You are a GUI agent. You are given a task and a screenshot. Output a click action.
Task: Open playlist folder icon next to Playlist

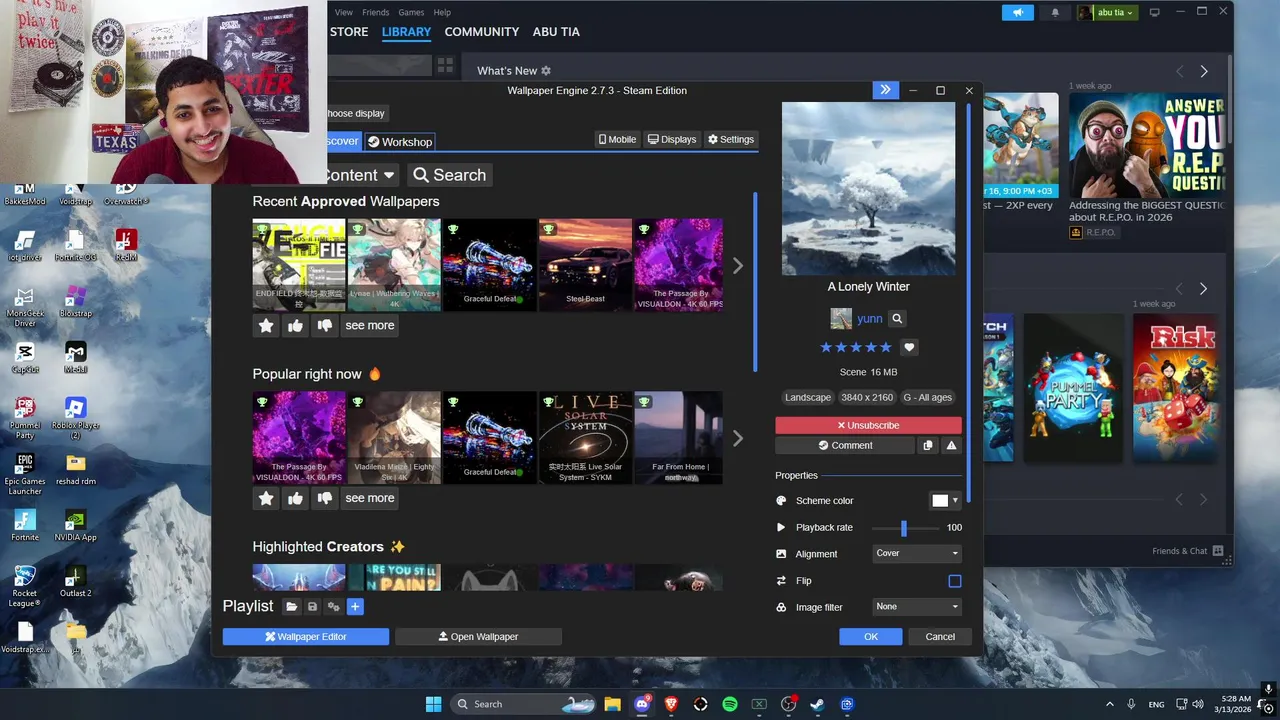click(x=291, y=606)
